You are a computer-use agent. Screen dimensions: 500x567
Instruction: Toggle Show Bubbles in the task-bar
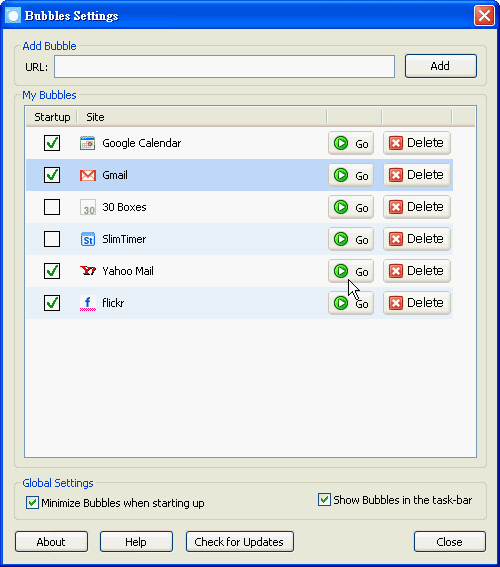(324, 500)
